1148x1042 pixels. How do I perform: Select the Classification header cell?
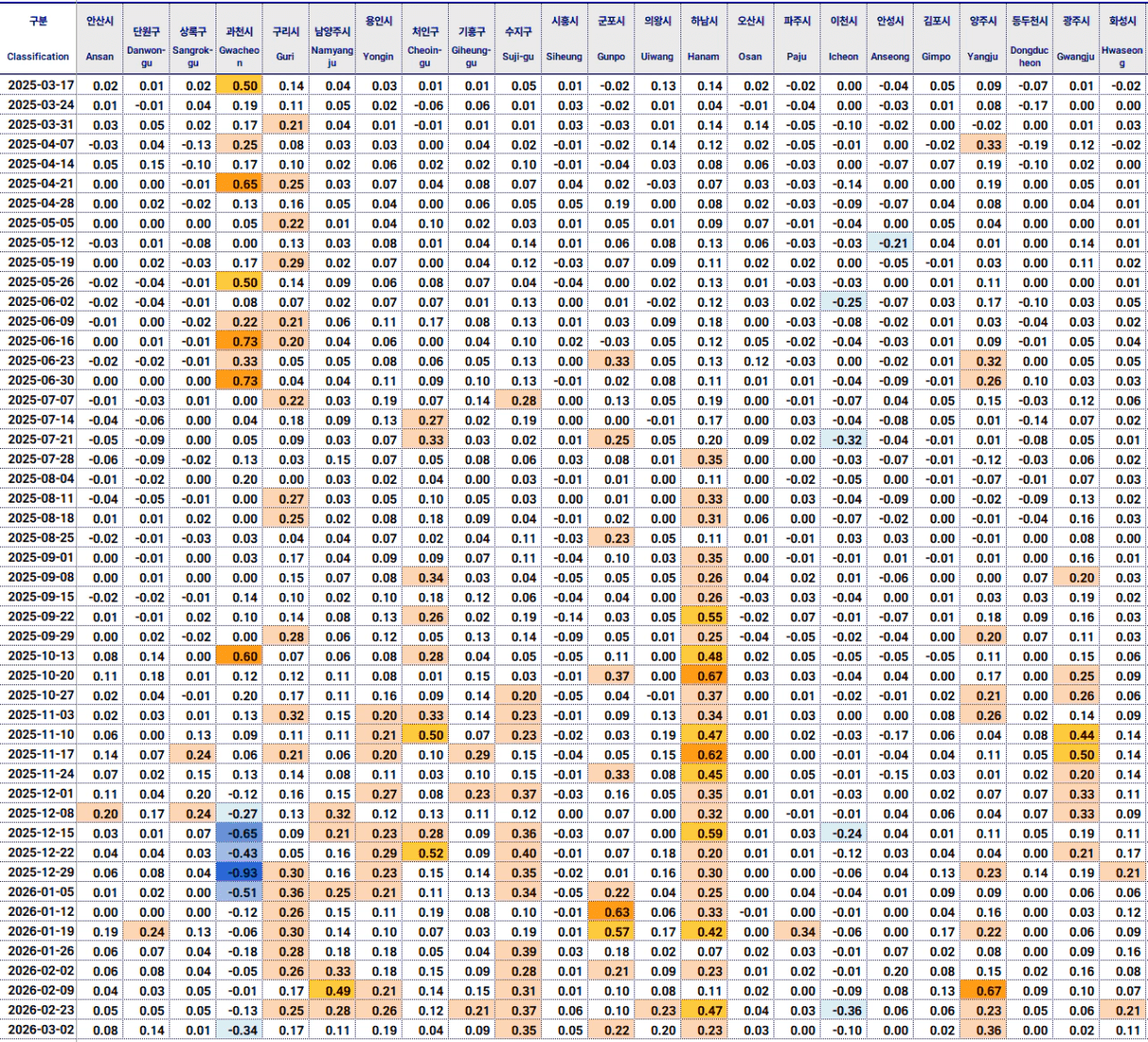pos(39,39)
